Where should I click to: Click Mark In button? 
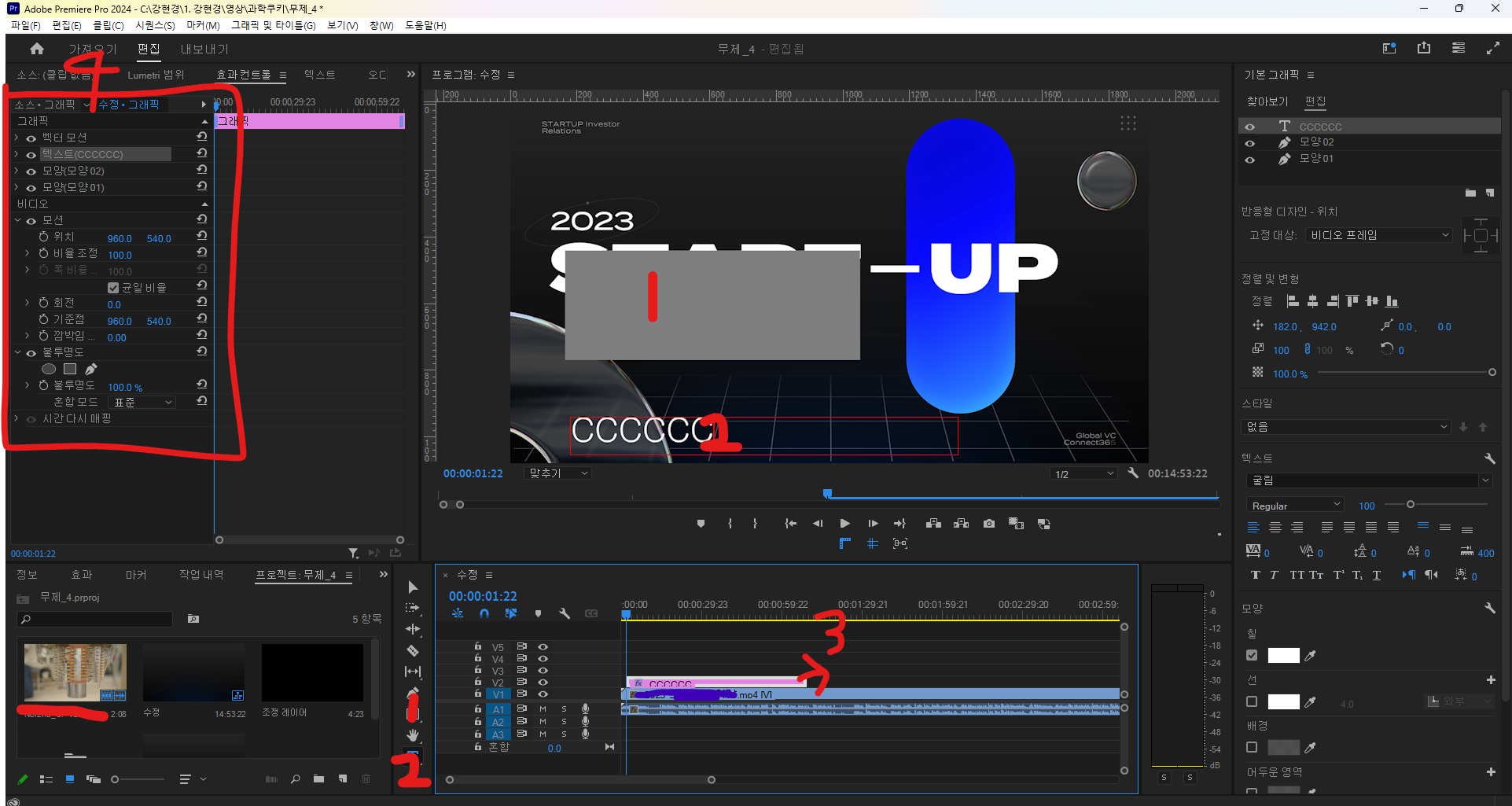(x=730, y=524)
